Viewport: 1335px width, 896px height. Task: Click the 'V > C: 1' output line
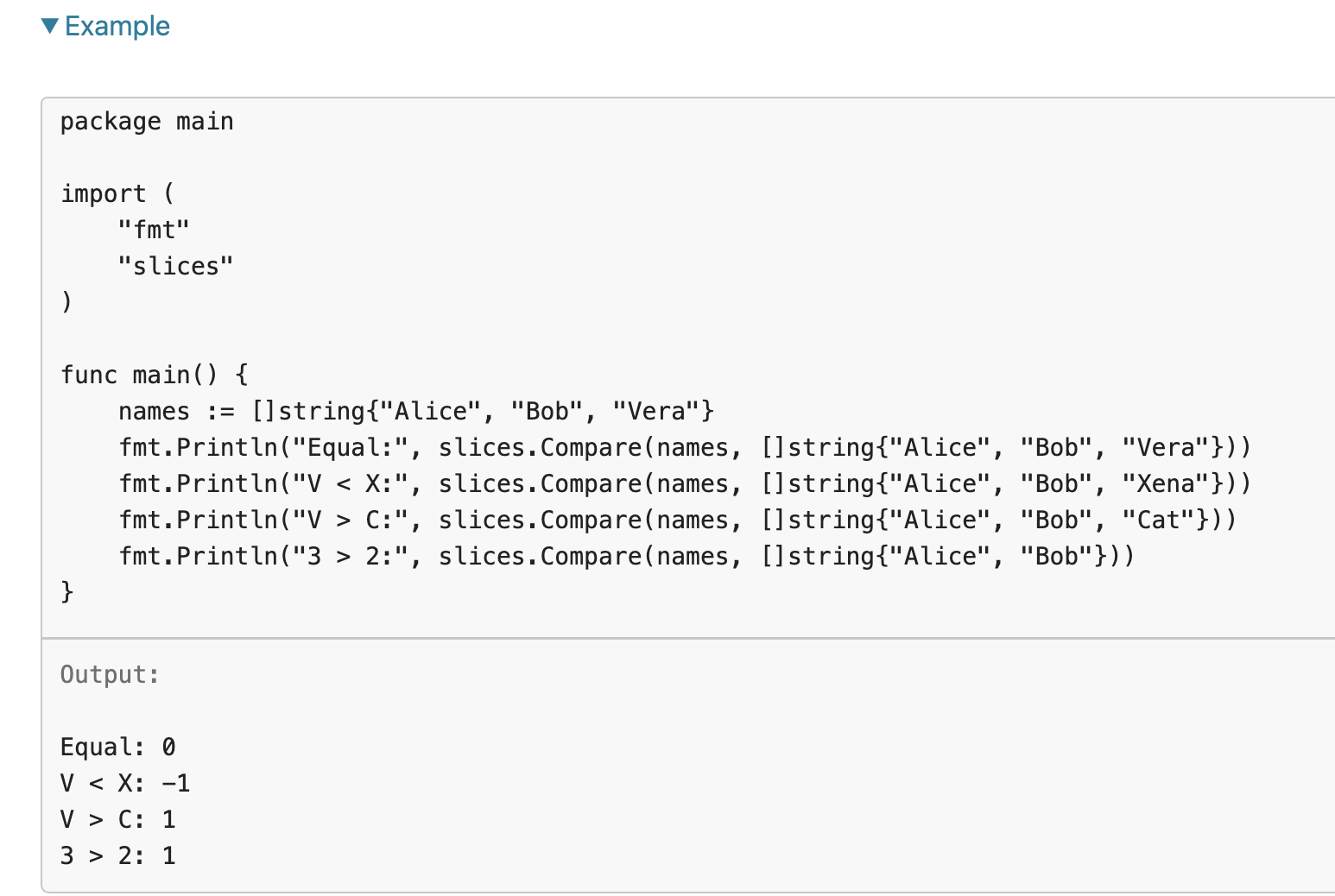tap(117, 819)
